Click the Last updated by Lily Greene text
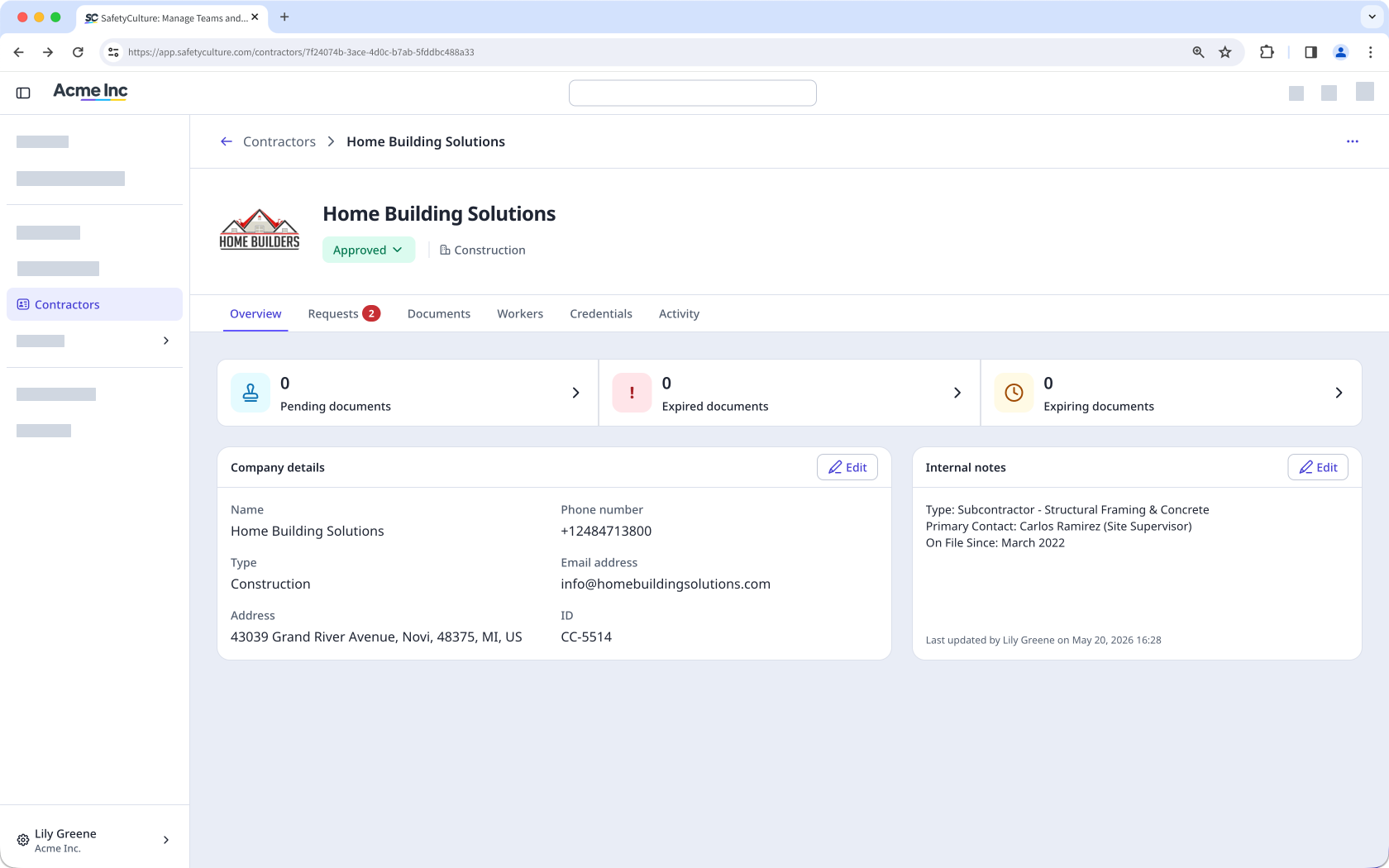The height and width of the screenshot is (868, 1389). (1043, 640)
